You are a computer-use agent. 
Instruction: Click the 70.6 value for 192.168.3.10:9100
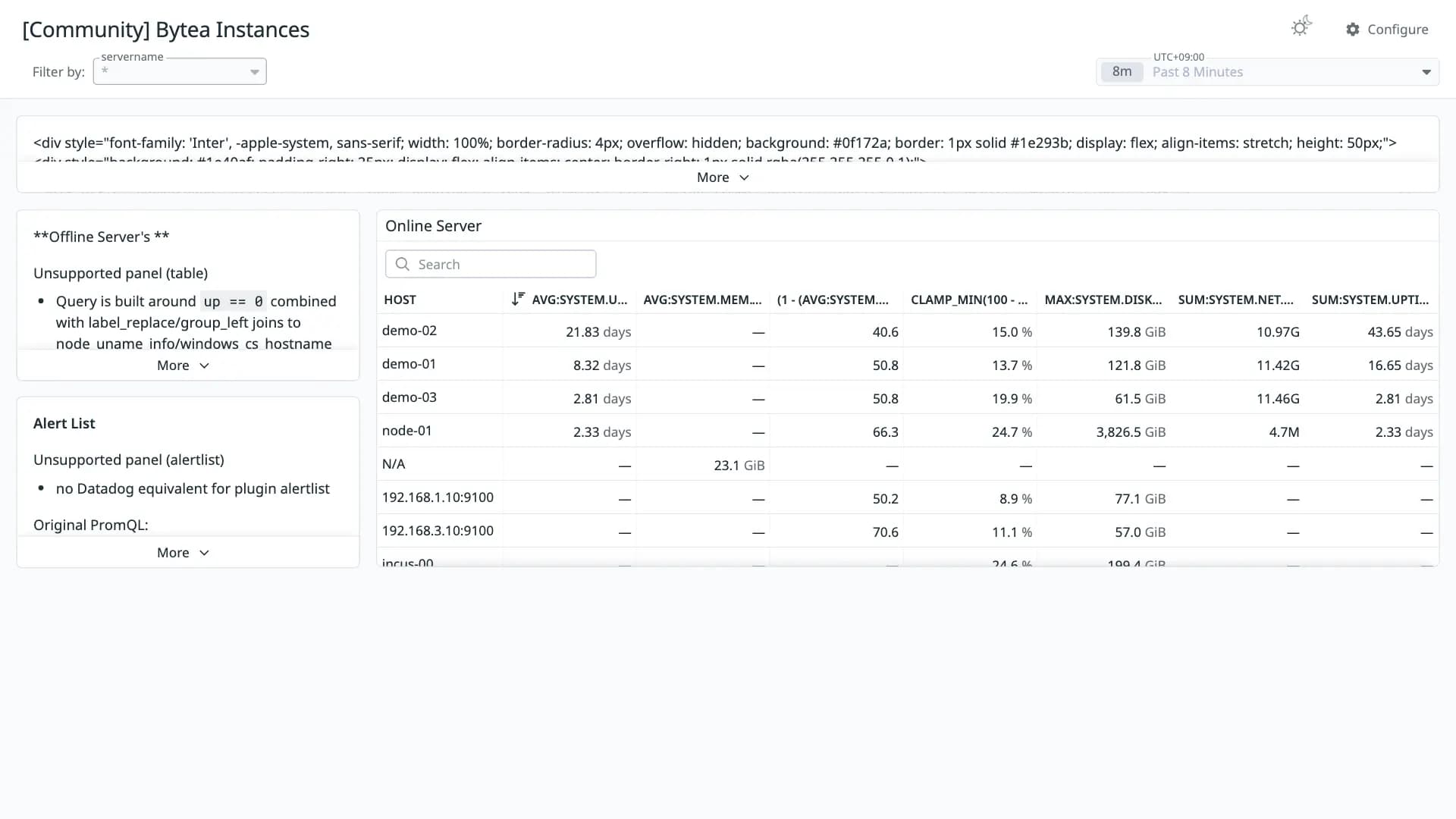coord(885,532)
